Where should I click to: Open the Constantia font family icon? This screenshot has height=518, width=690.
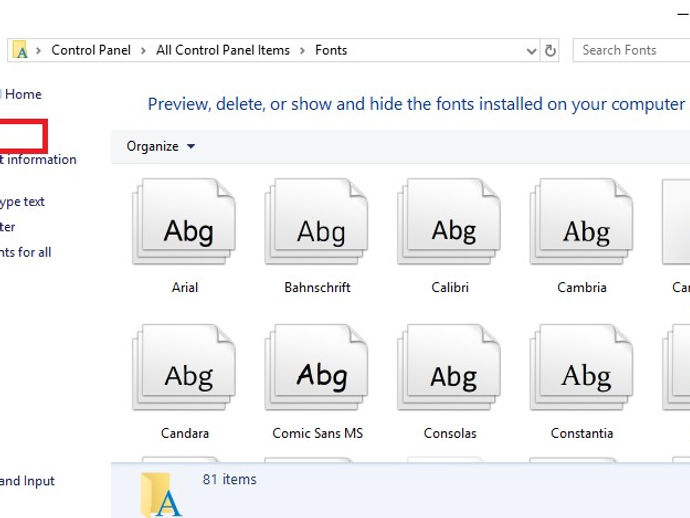coord(582,367)
